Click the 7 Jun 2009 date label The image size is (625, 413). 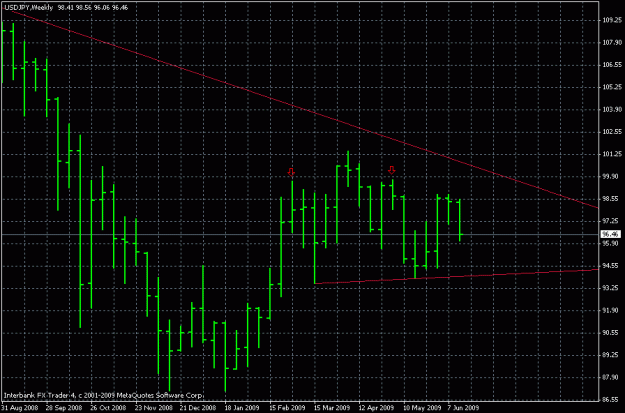point(465,408)
